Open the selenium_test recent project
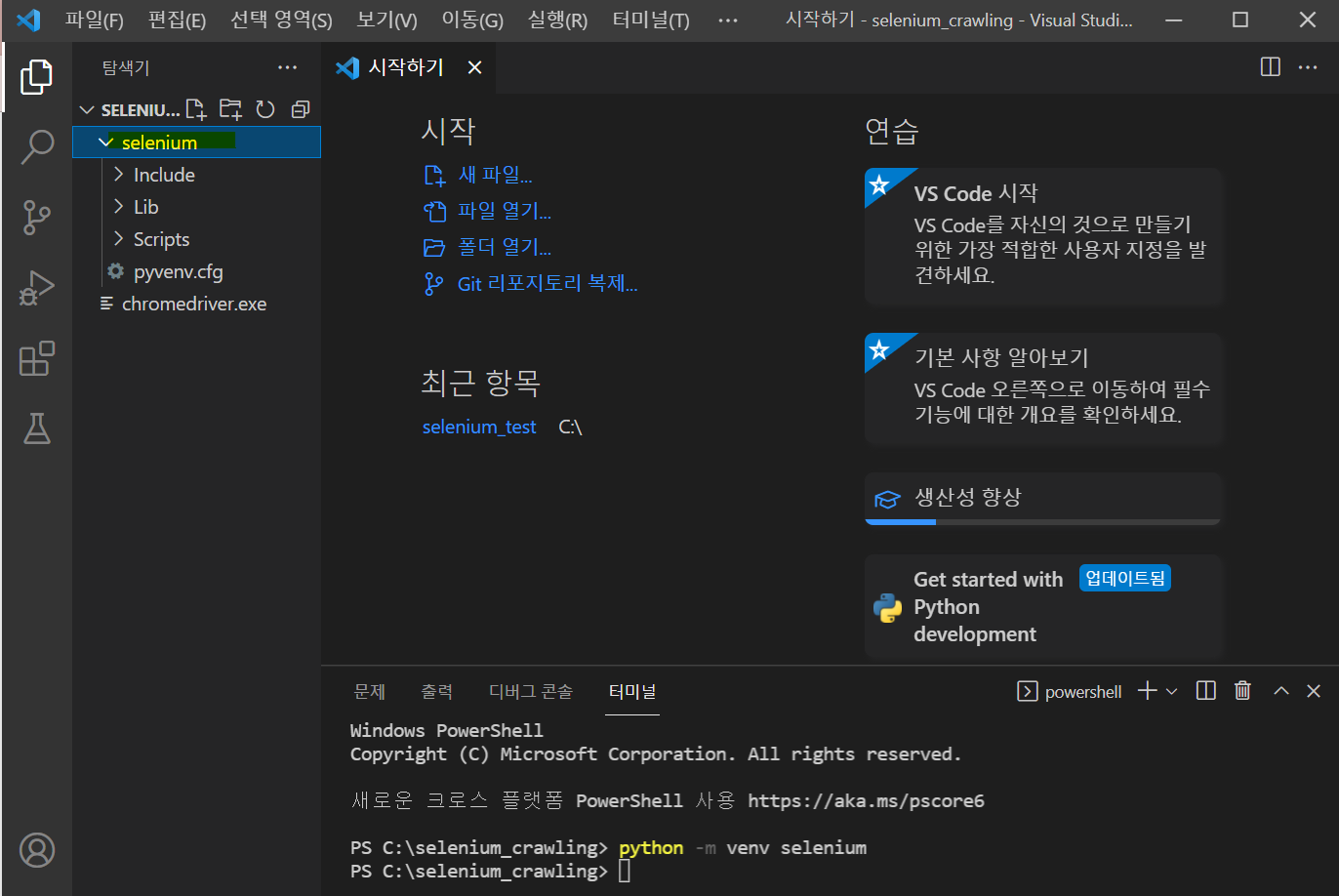 [479, 427]
